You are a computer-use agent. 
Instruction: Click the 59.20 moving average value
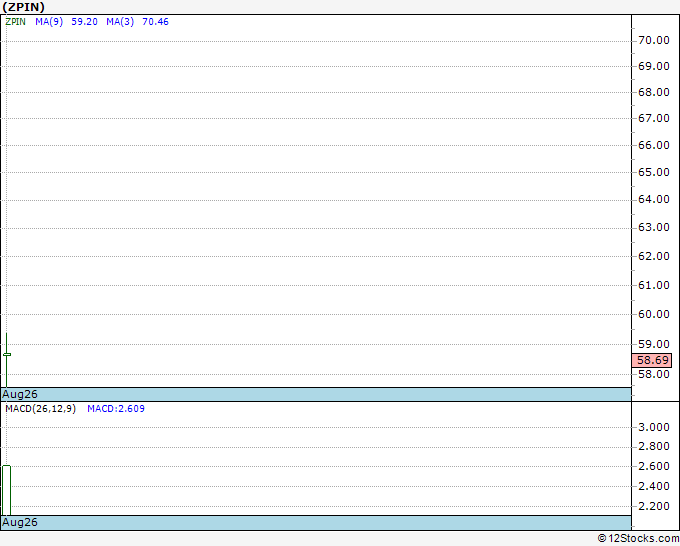click(85, 22)
